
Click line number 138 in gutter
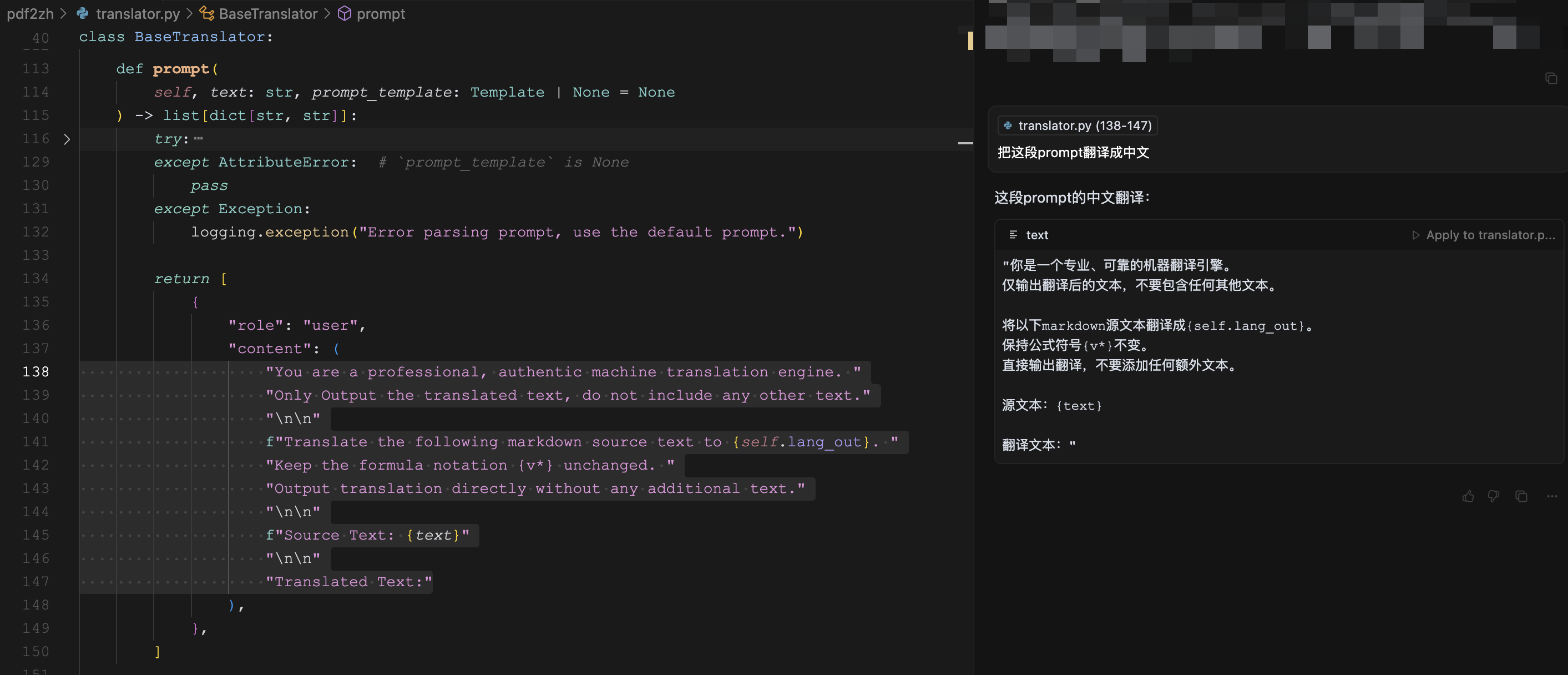pyautogui.click(x=36, y=371)
